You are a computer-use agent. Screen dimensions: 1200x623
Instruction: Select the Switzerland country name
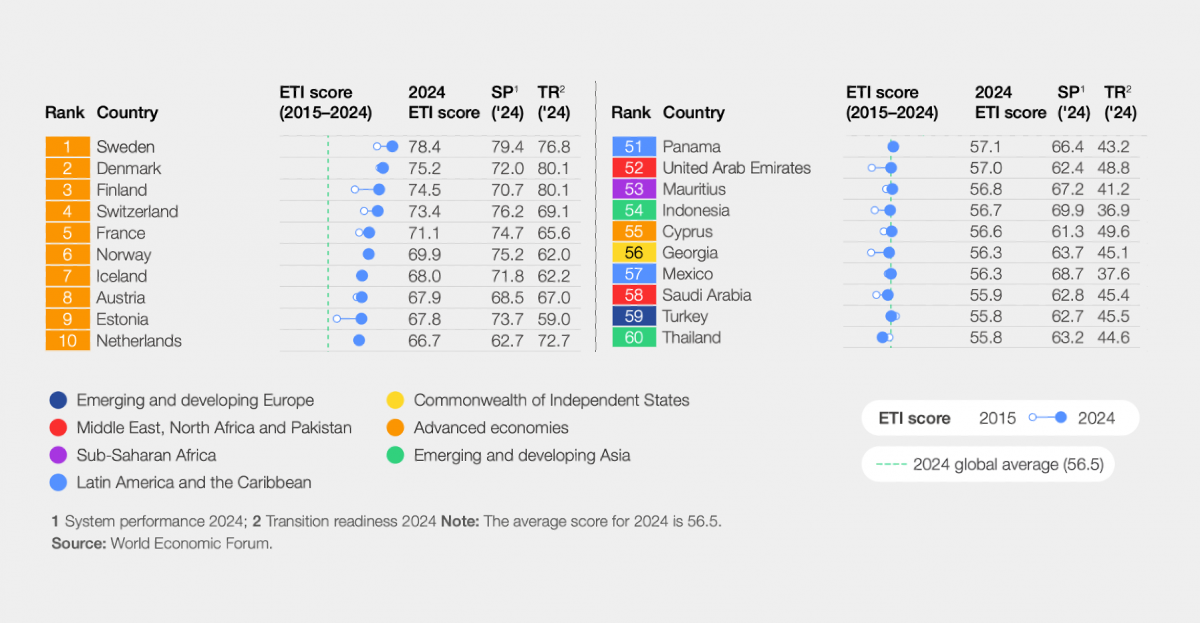click(x=137, y=212)
